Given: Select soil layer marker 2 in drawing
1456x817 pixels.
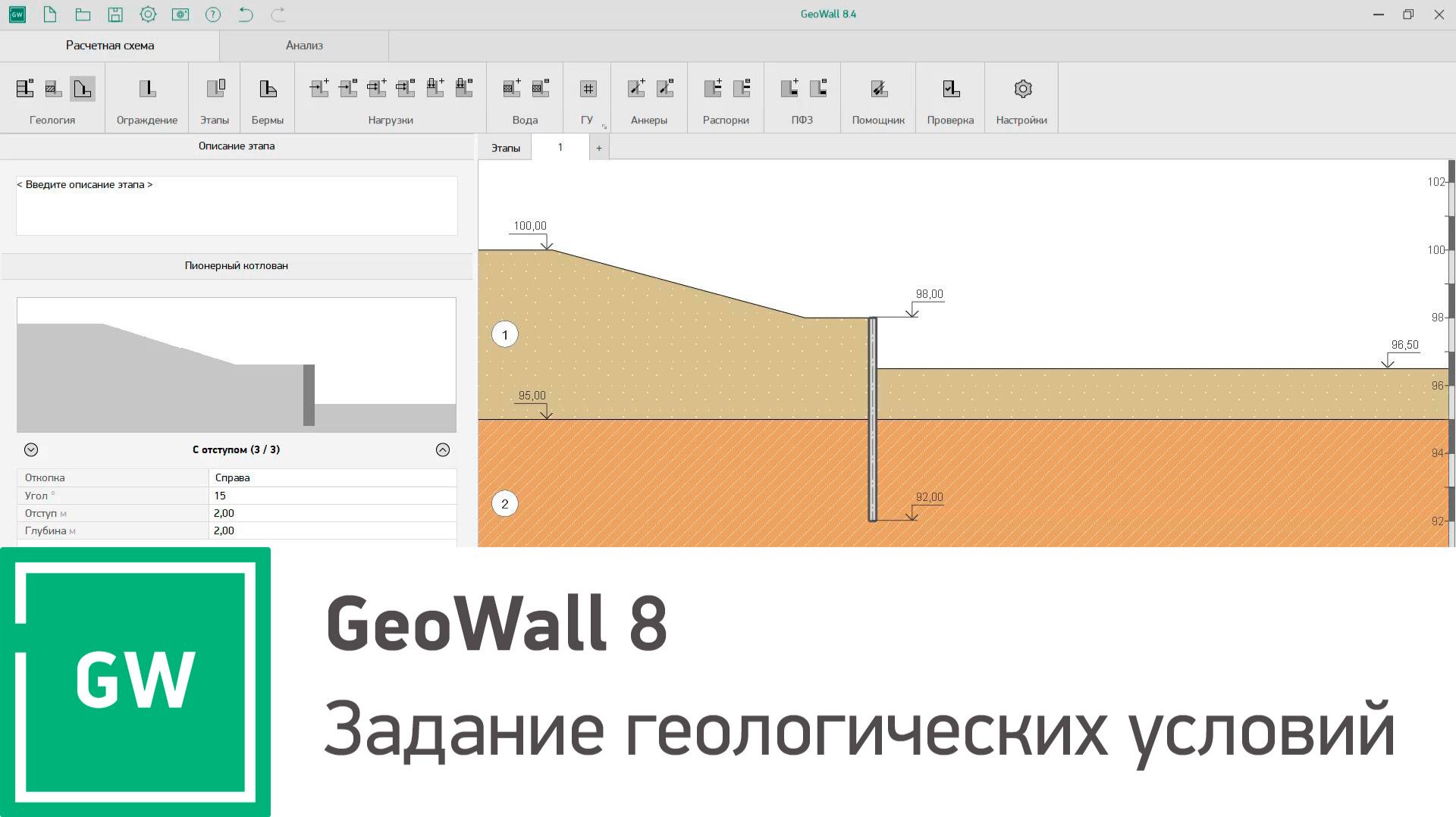Looking at the screenshot, I should pyautogui.click(x=505, y=504).
